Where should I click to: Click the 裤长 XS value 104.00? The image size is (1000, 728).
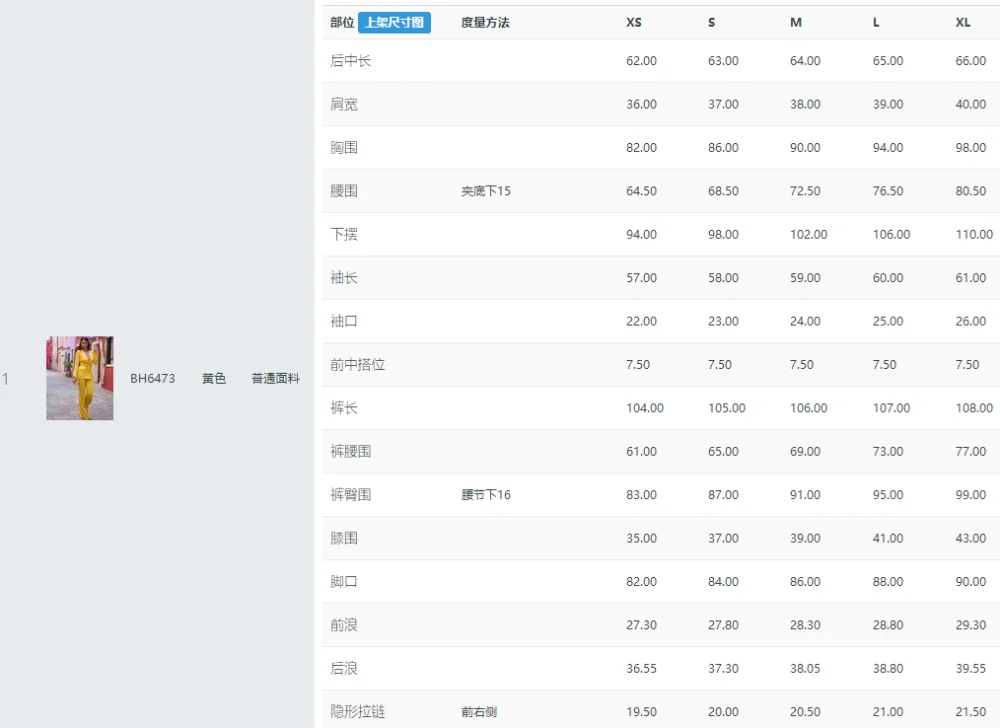[645, 408]
